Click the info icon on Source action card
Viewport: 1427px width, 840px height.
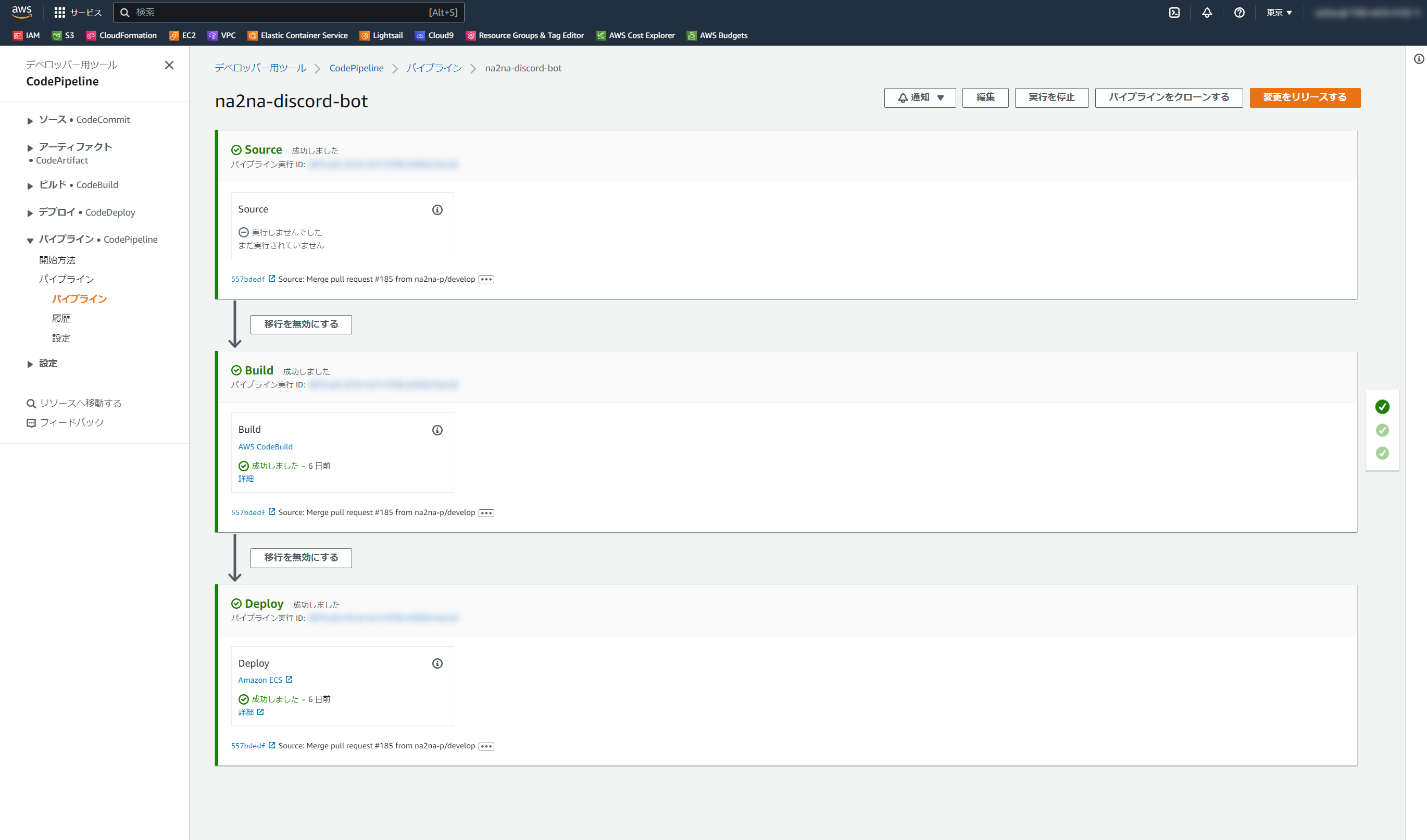[x=437, y=209]
